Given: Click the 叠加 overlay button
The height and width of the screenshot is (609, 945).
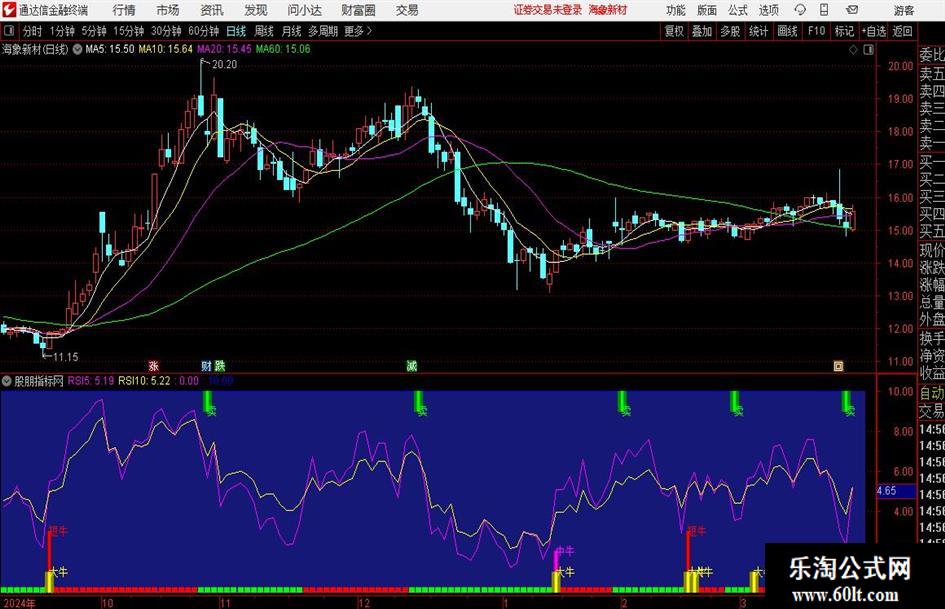Looking at the screenshot, I should [x=702, y=31].
